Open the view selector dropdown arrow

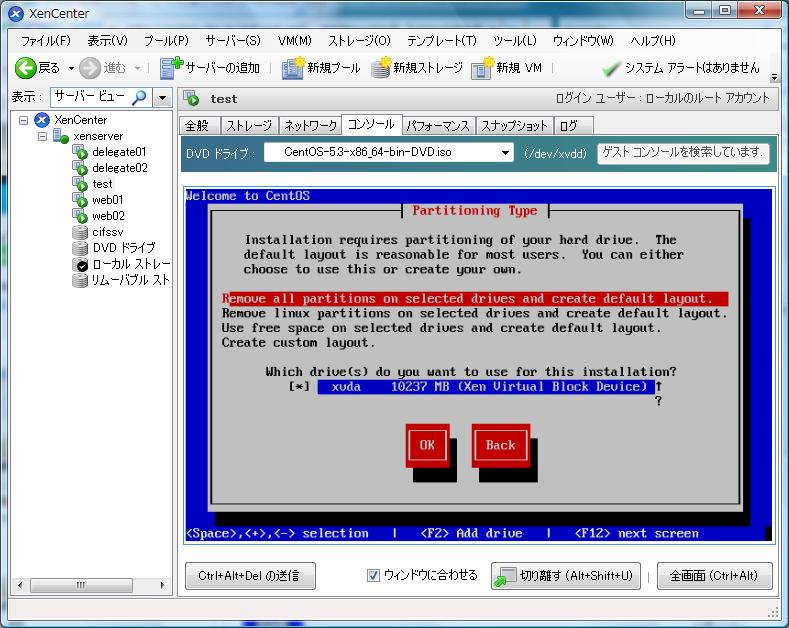point(162,97)
